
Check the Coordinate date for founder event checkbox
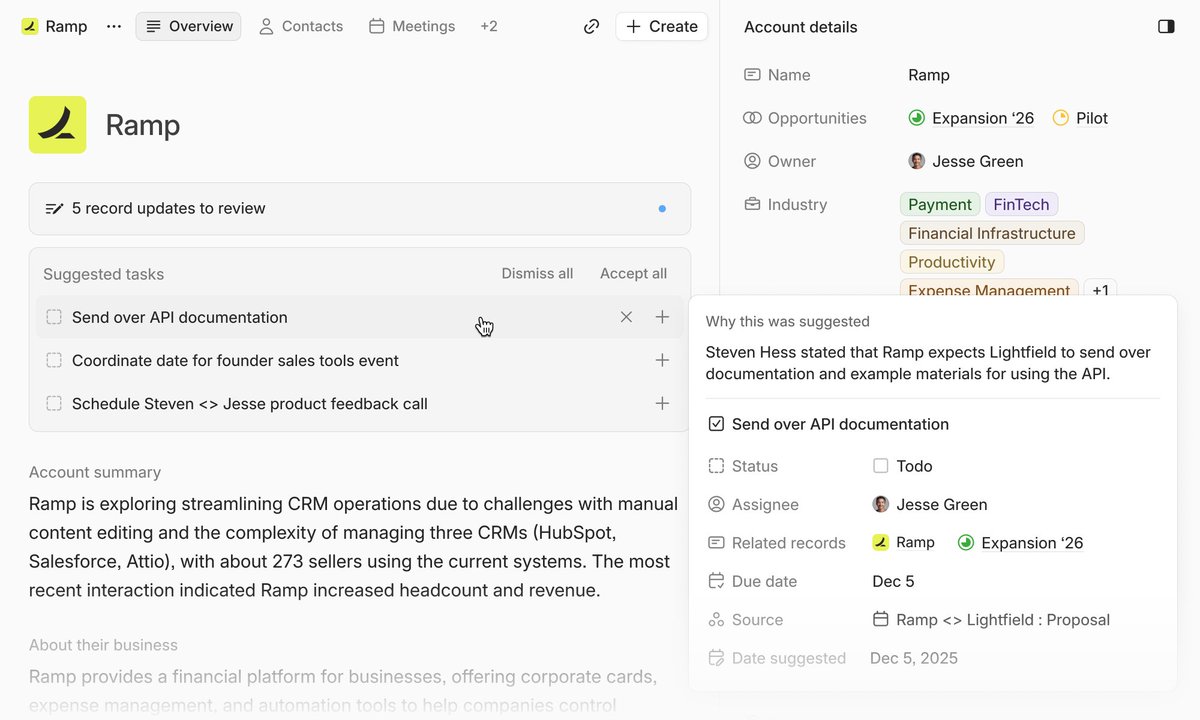click(x=54, y=360)
